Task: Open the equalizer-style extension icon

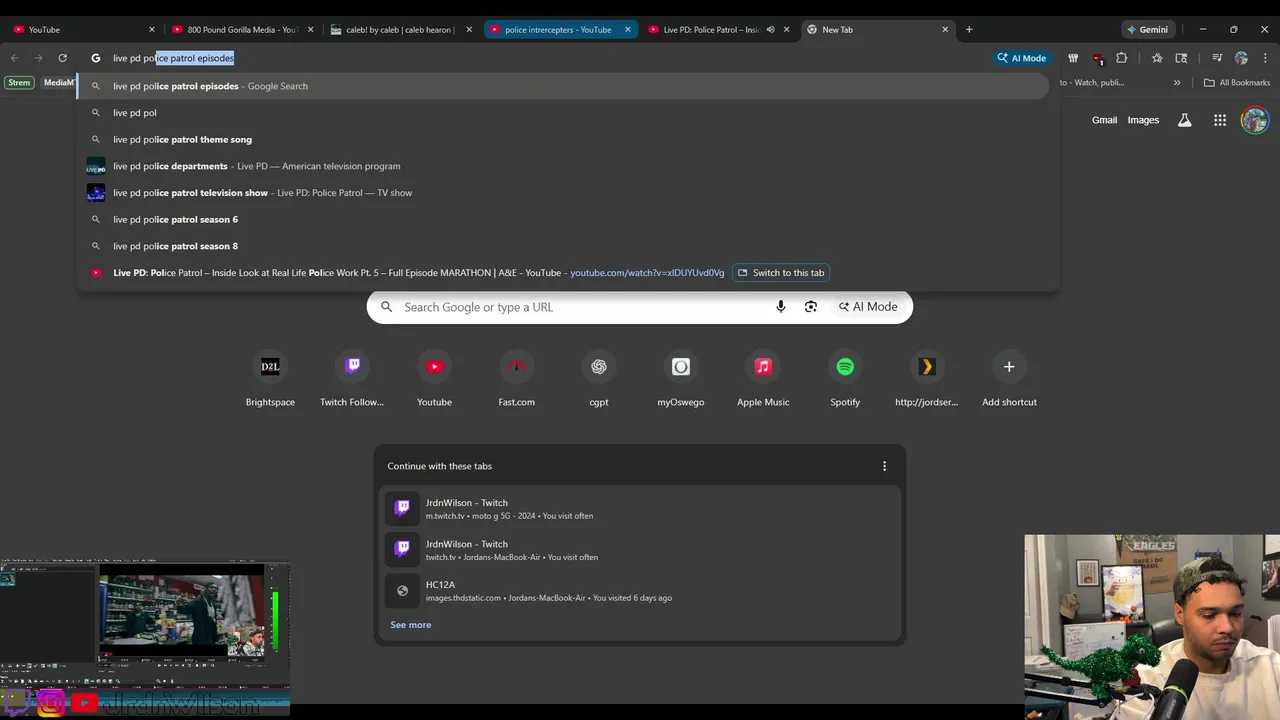Action: (x=1073, y=58)
